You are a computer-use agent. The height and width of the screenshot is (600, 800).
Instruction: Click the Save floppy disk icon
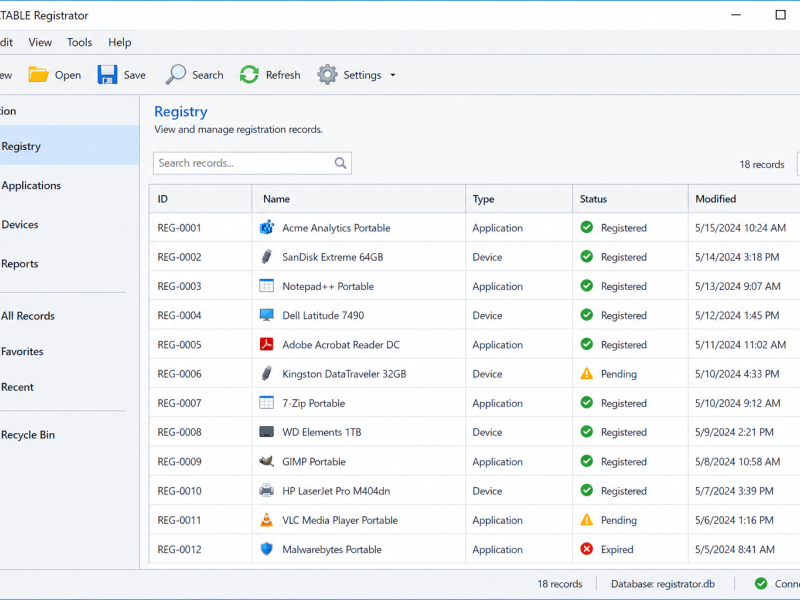point(107,75)
